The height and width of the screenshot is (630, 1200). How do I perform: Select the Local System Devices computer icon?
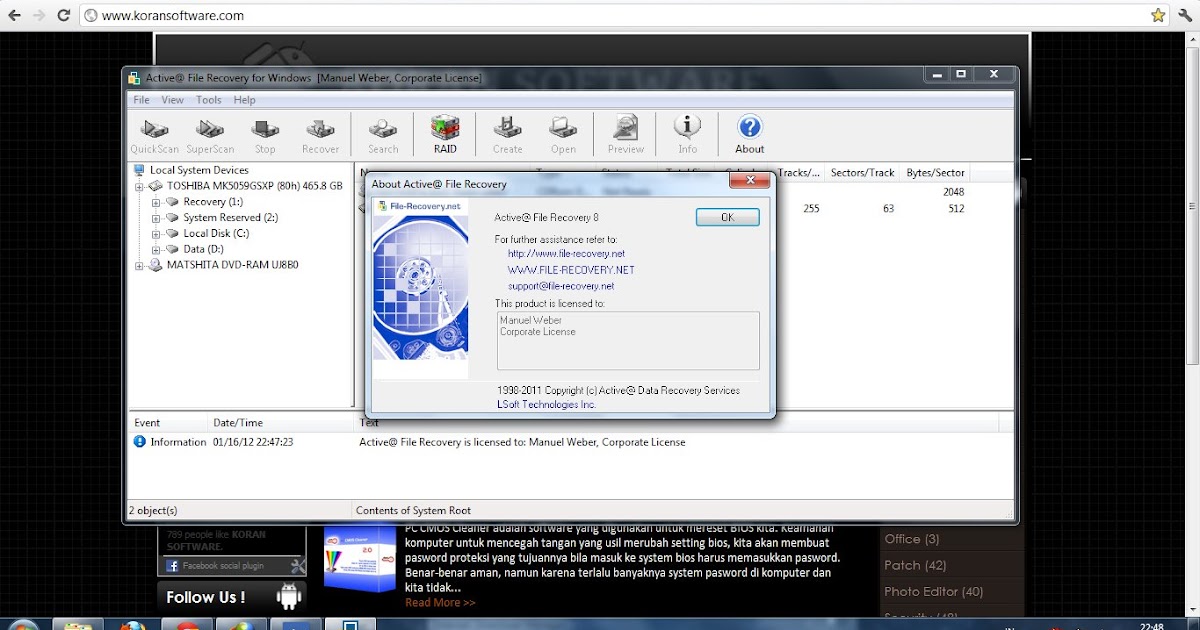(139, 171)
